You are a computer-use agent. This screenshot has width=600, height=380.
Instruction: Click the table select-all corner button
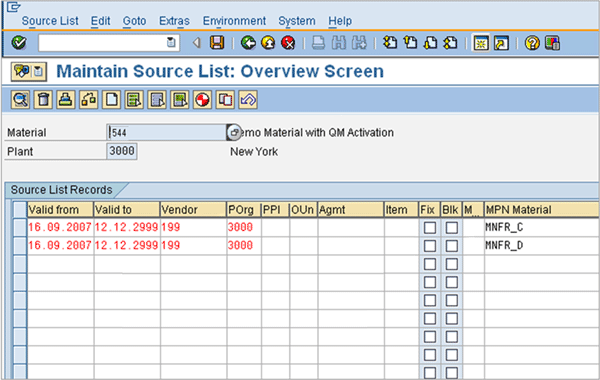pos(20,210)
